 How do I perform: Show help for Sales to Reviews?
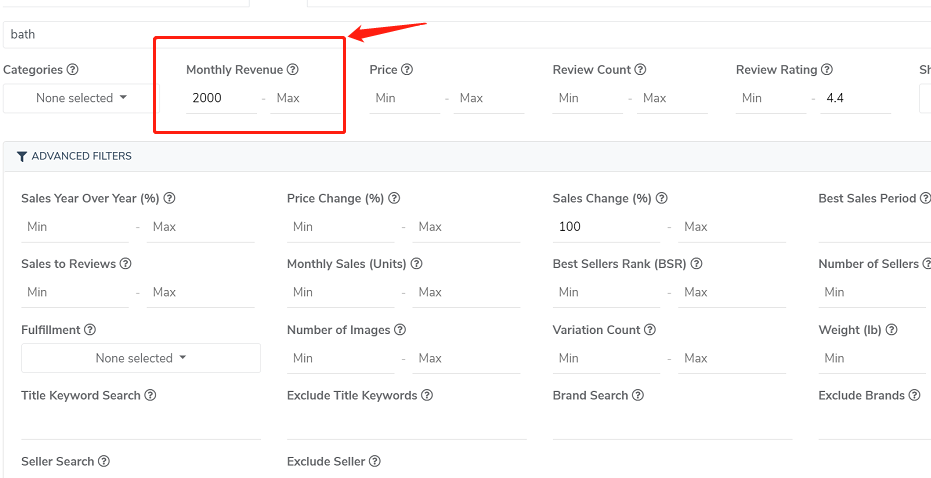click(x=125, y=264)
